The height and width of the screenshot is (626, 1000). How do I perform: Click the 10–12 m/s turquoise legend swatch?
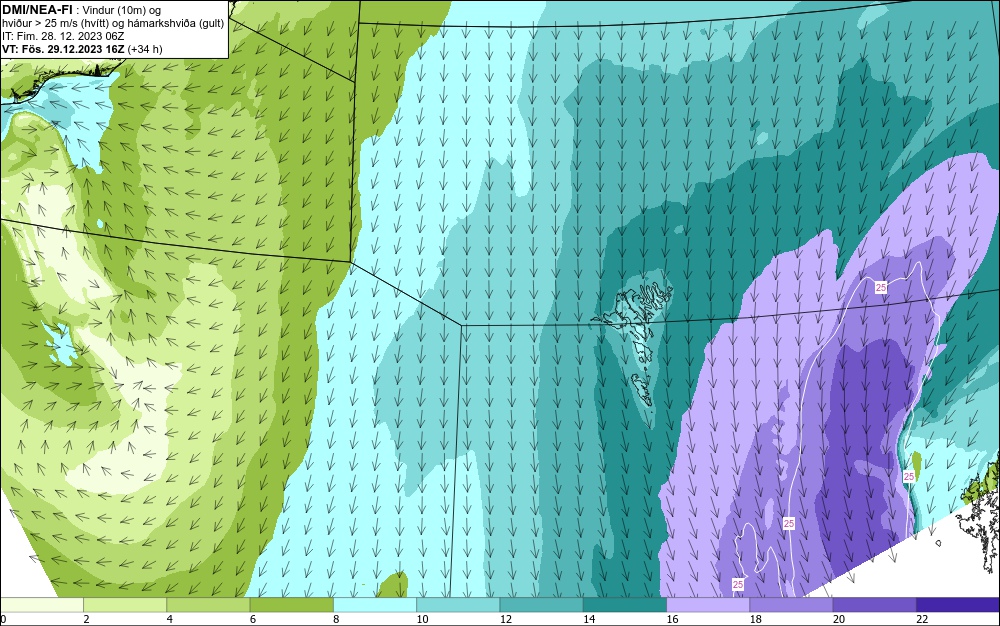(x=458, y=604)
